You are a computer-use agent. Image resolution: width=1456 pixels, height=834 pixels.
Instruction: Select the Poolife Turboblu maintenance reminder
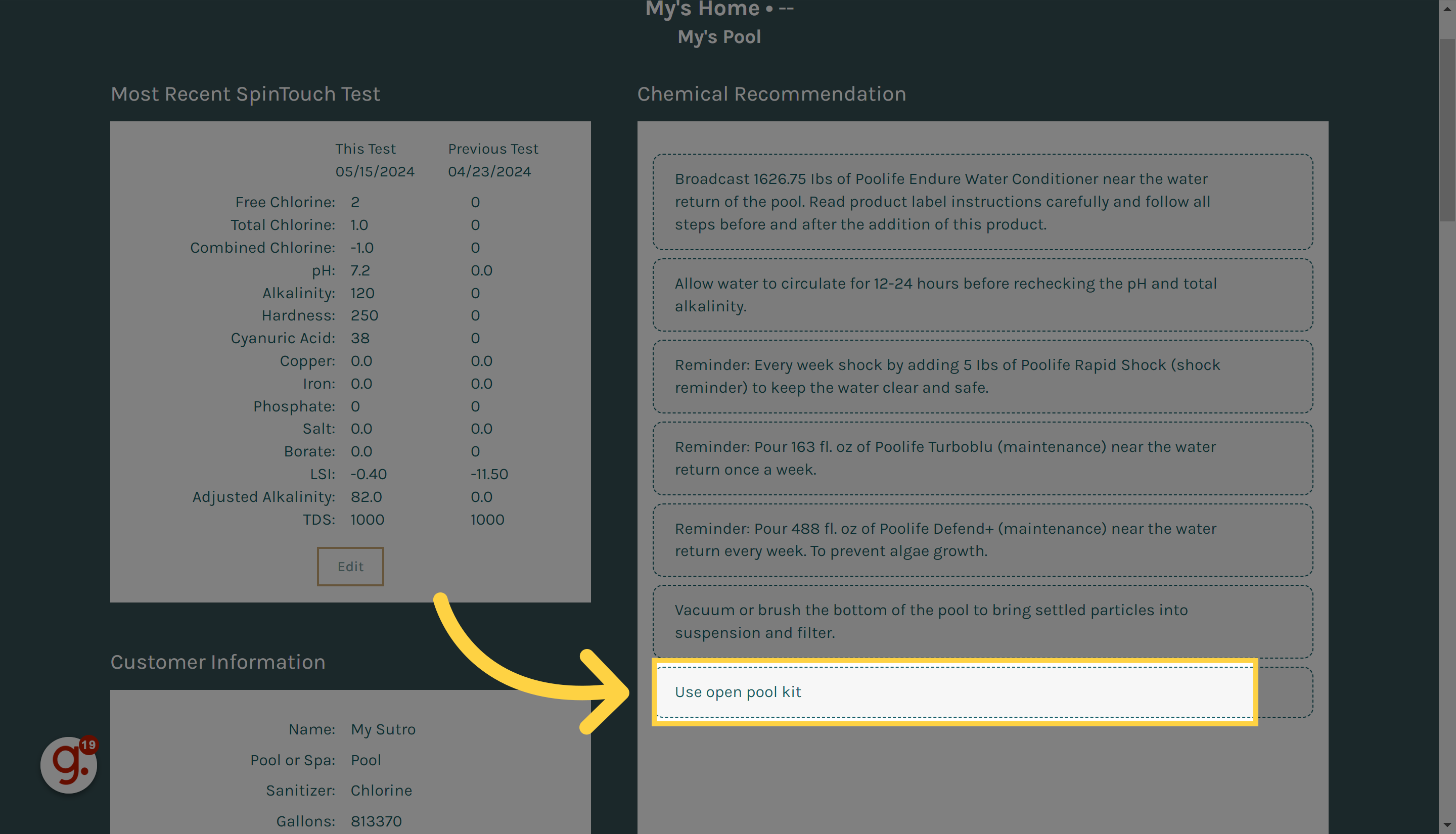pyautogui.click(x=982, y=458)
